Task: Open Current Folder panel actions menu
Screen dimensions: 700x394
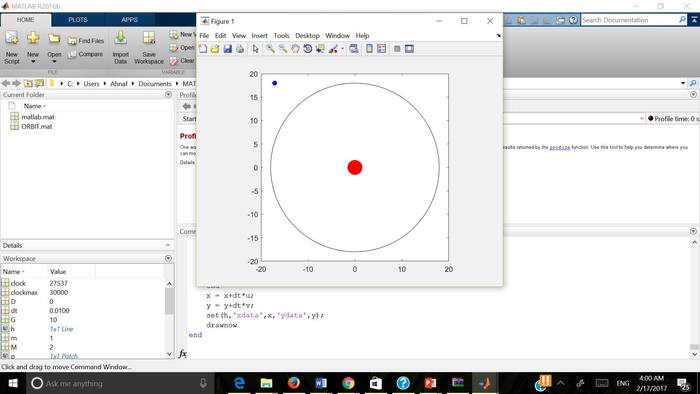Action: tap(168, 95)
